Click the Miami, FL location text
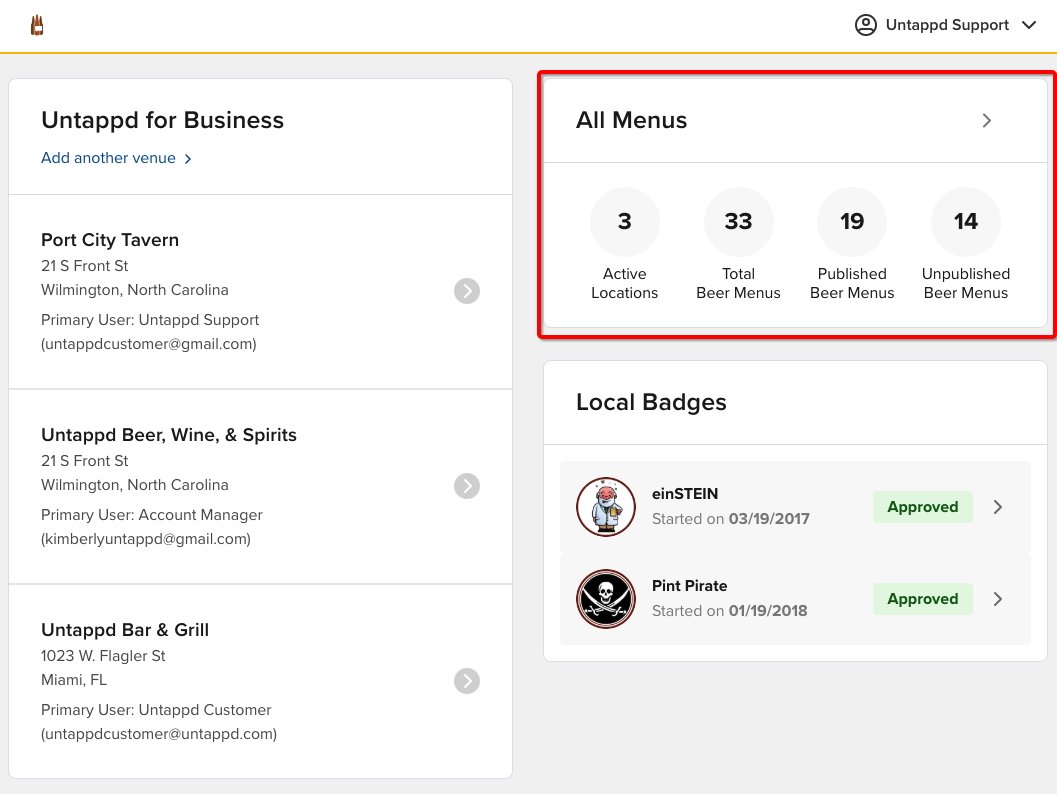 [x=74, y=680]
